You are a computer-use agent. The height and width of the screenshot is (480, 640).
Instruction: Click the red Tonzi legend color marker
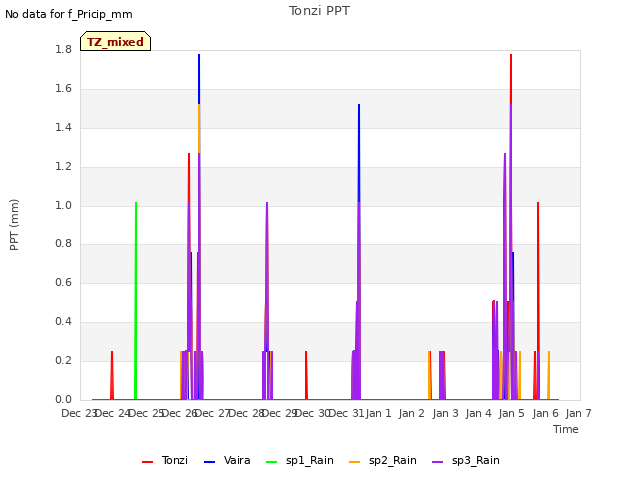[147, 462]
